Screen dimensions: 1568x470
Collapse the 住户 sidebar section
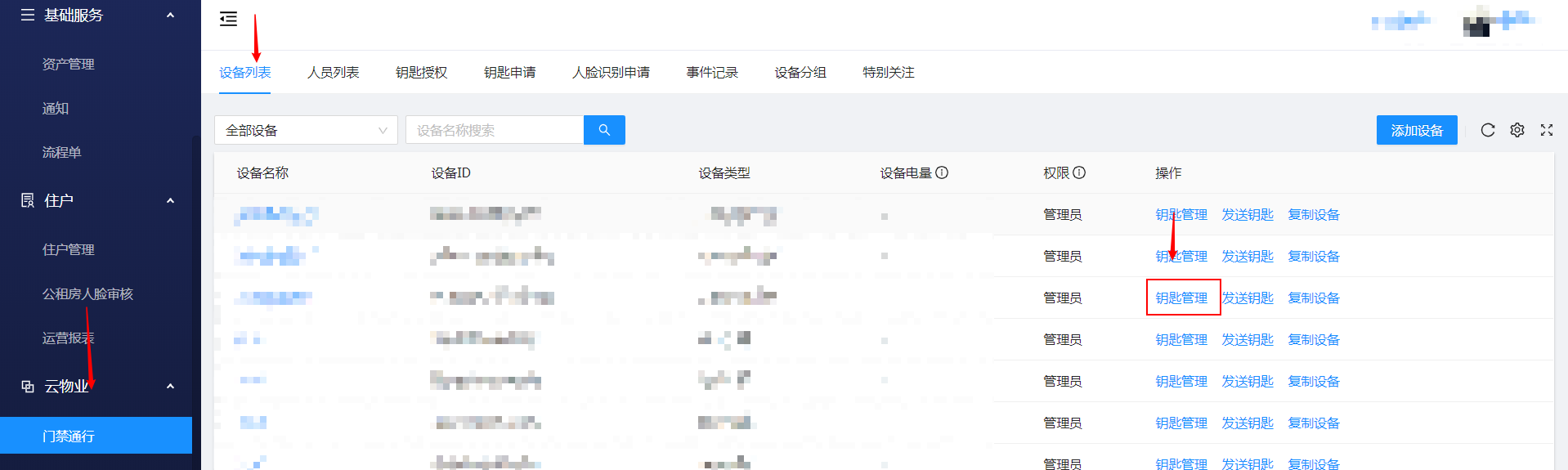170,200
